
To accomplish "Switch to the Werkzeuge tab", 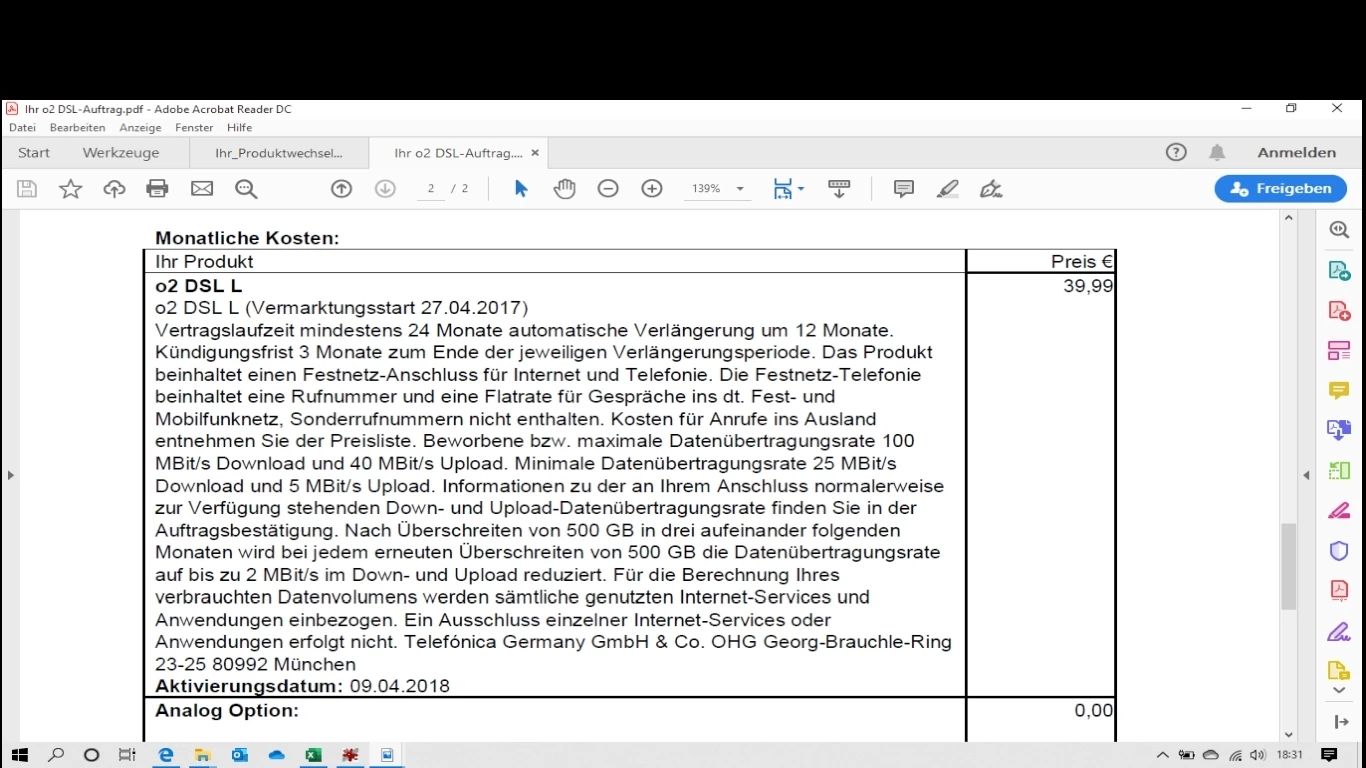I will pyautogui.click(x=121, y=153).
